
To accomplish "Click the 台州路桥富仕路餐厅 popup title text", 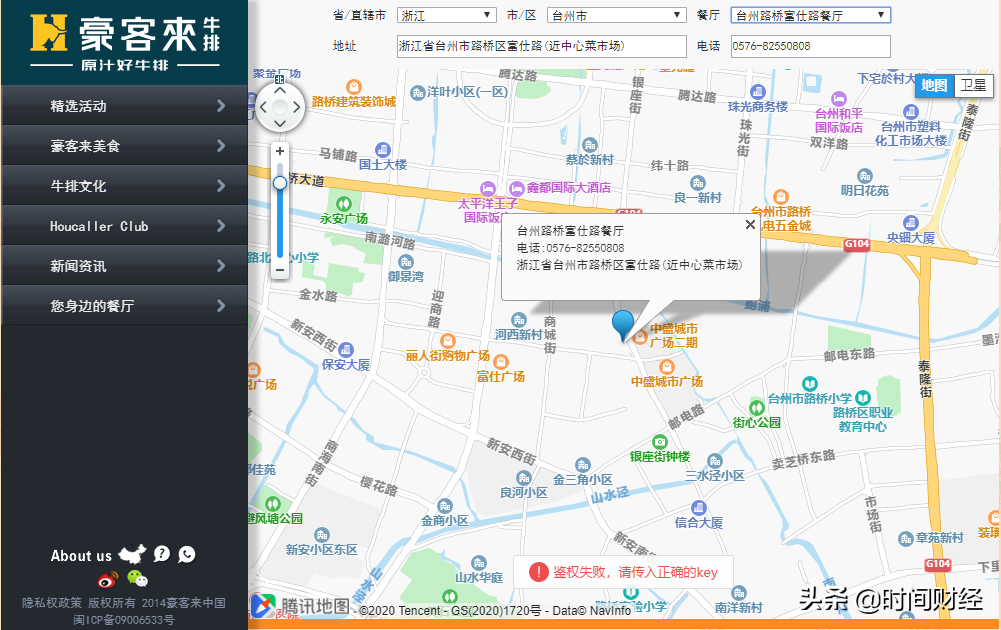I will tap(570, 231).
